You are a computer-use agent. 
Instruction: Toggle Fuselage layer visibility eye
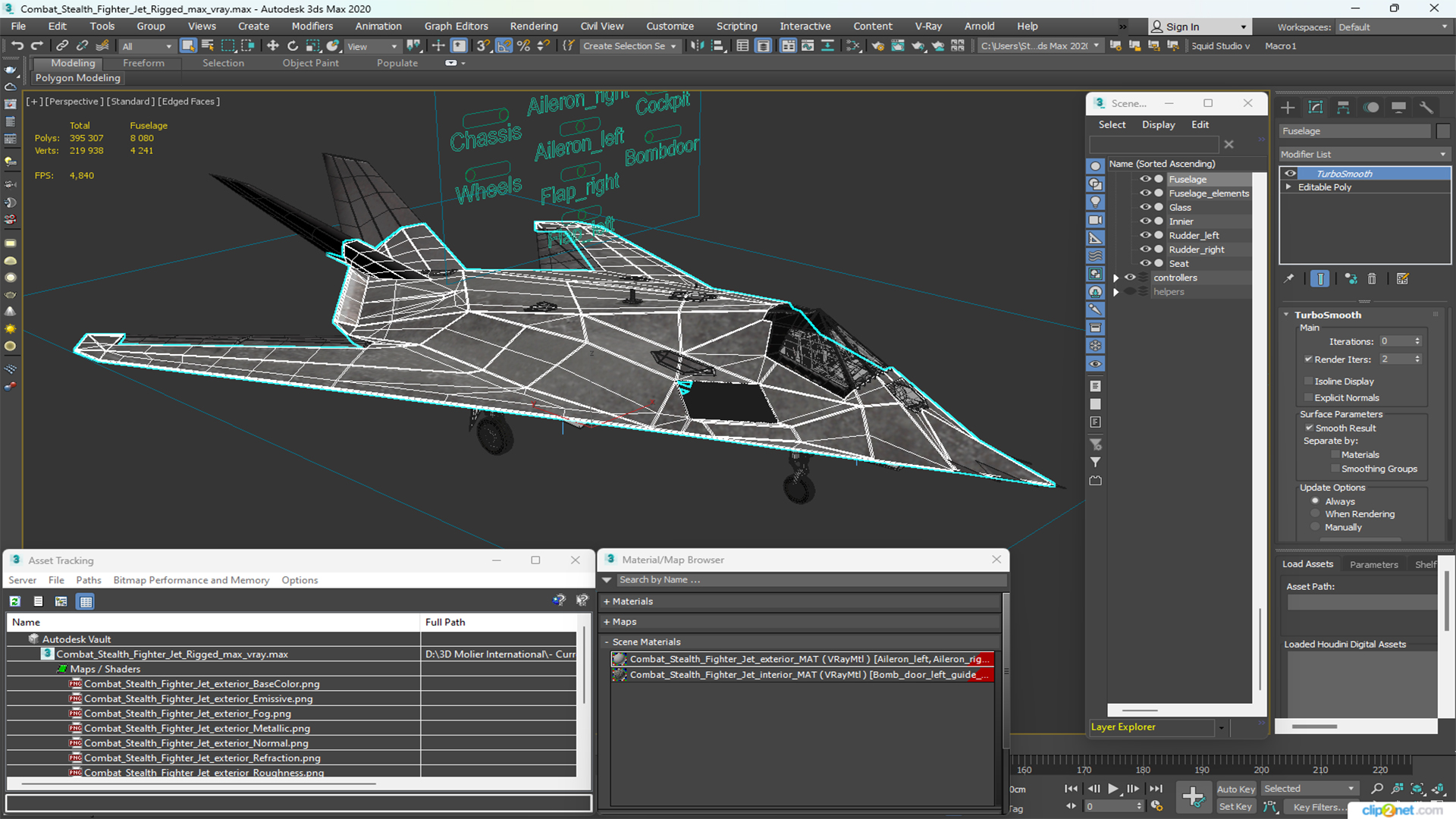click(x=1145, y=180)
